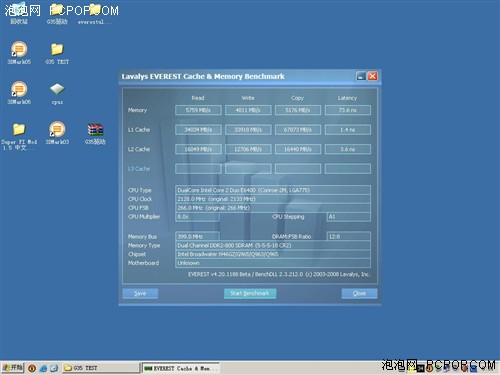Click the pale blue quick-launch icon beside G35 TEST

coord(54,368)
